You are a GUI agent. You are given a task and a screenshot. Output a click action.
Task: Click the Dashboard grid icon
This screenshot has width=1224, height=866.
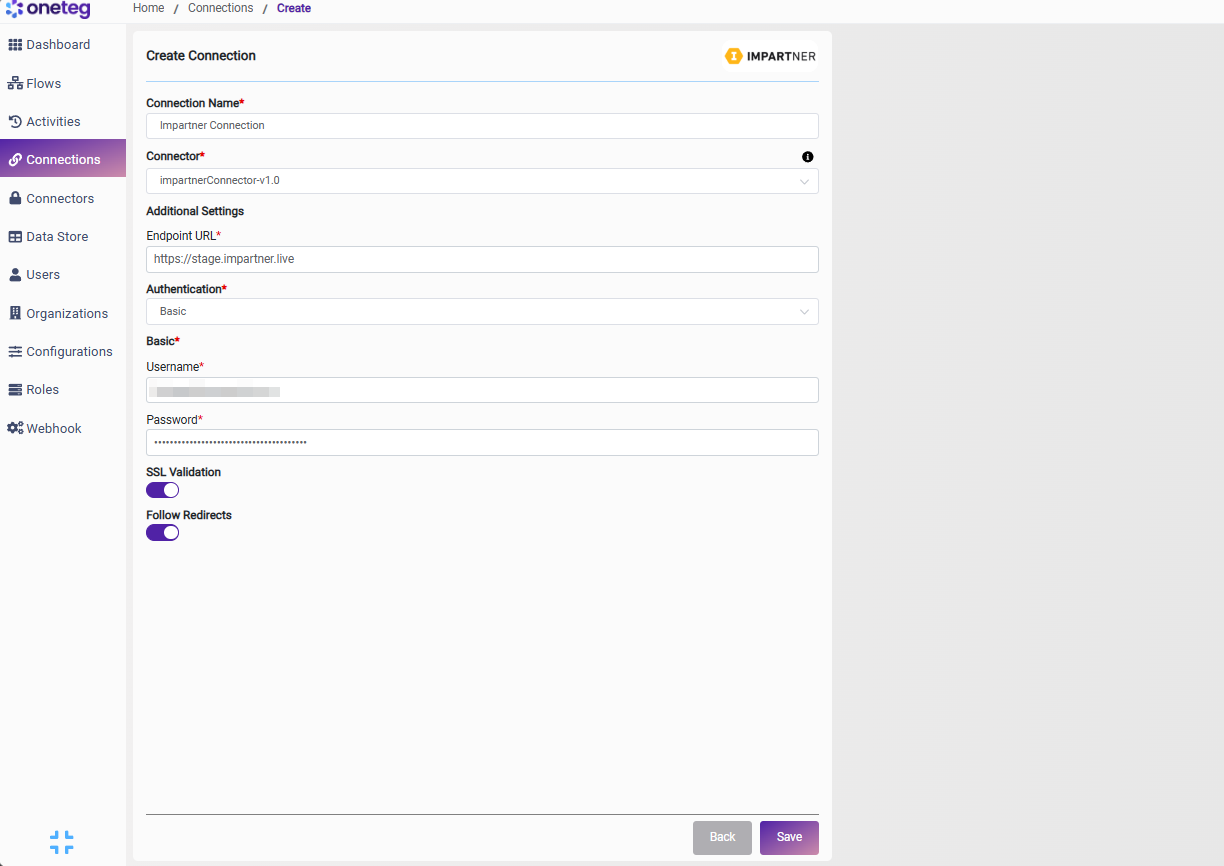point(15,45)
